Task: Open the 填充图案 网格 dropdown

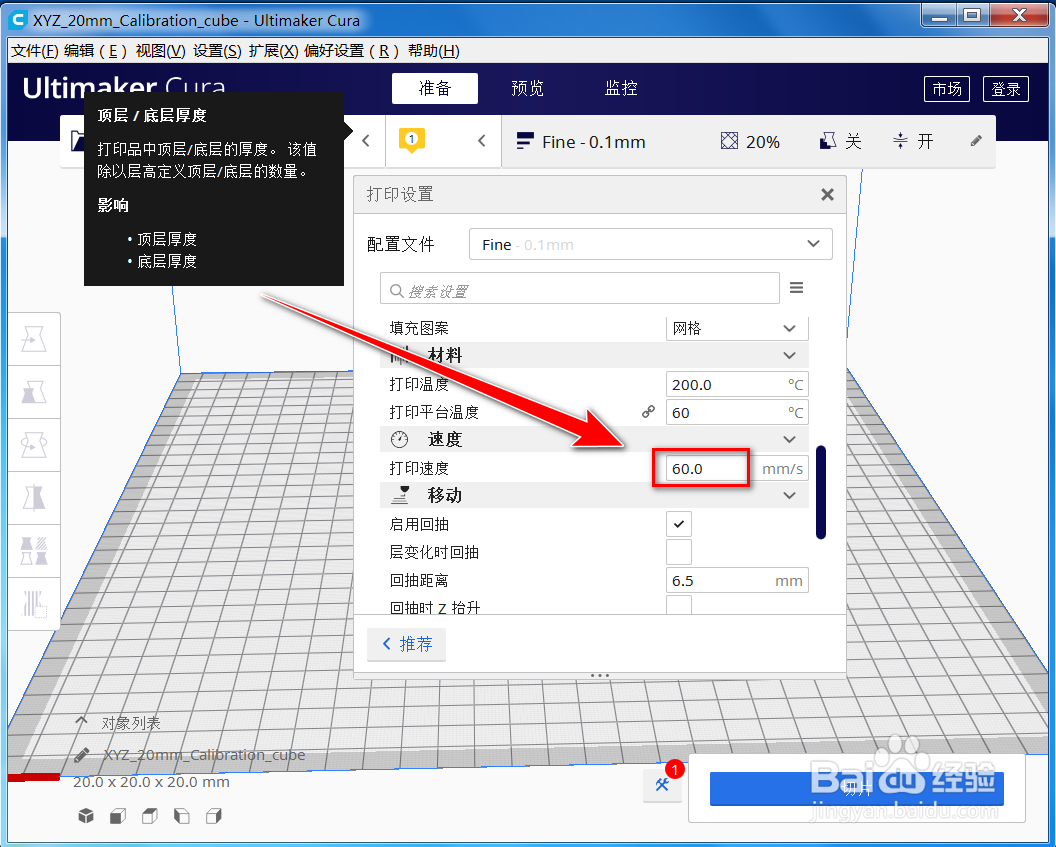Action: pyautogui.click(x=737, y=328)
